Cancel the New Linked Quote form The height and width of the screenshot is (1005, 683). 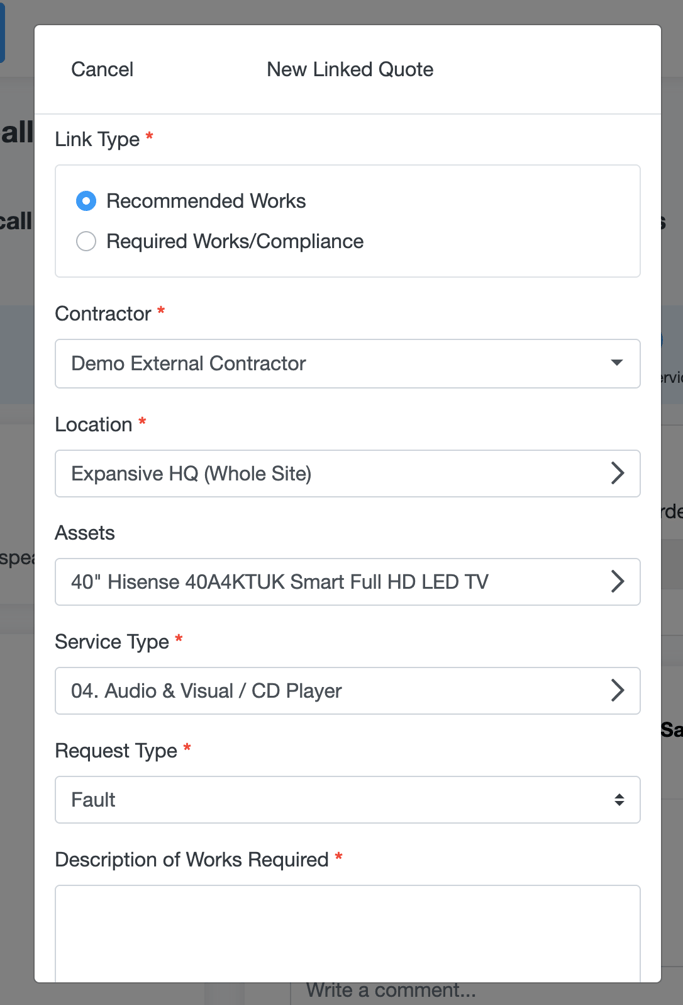click(x=101, y=69)
